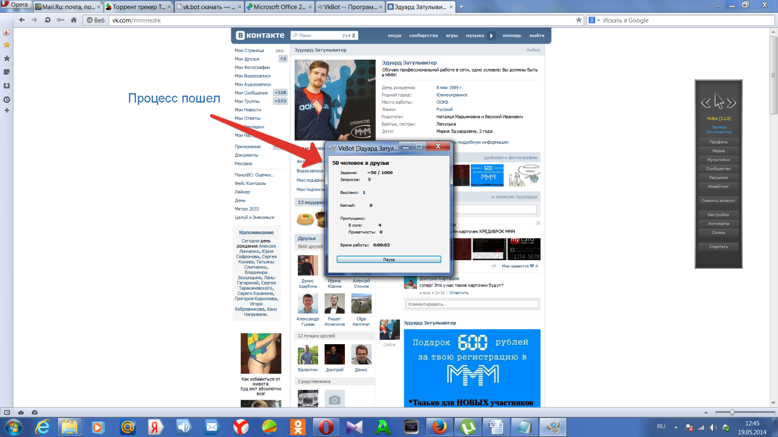Screen dimensions: 778x437
Task: Open Мои Фотографии in left menu
Action: [252, 67]
